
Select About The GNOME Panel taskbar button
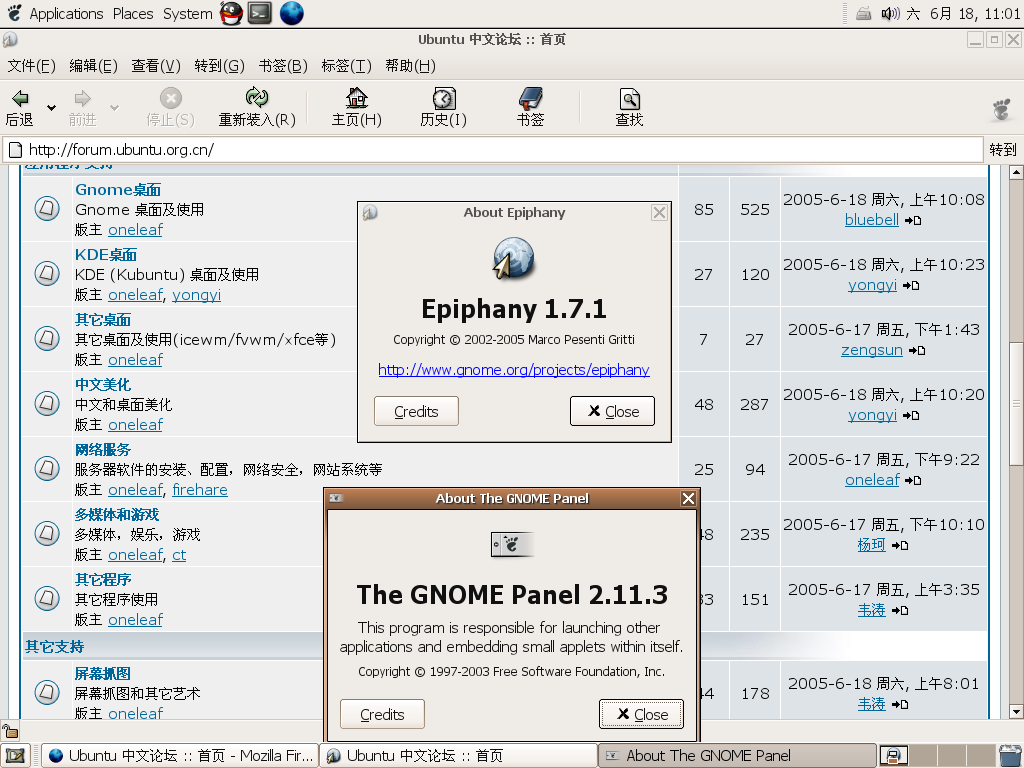click(737, 756)
